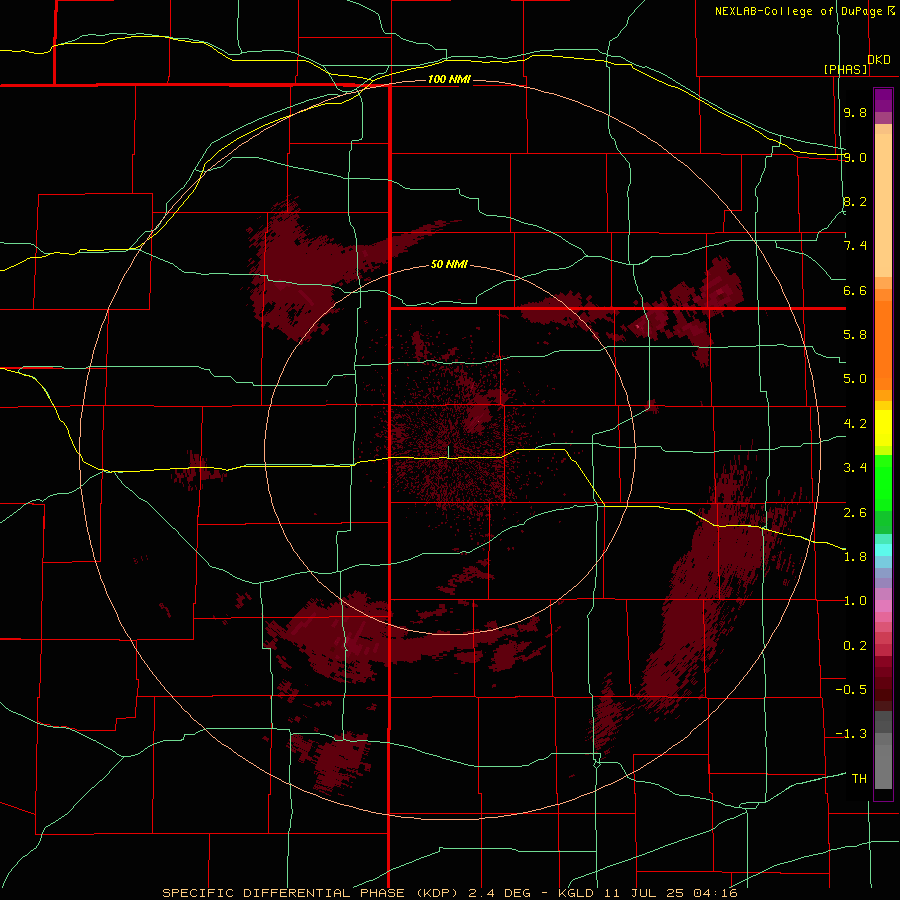This screenshot has width=900, height=900.
Task: Select the yellow segment of the color bar
Action: tap(883, 428)
